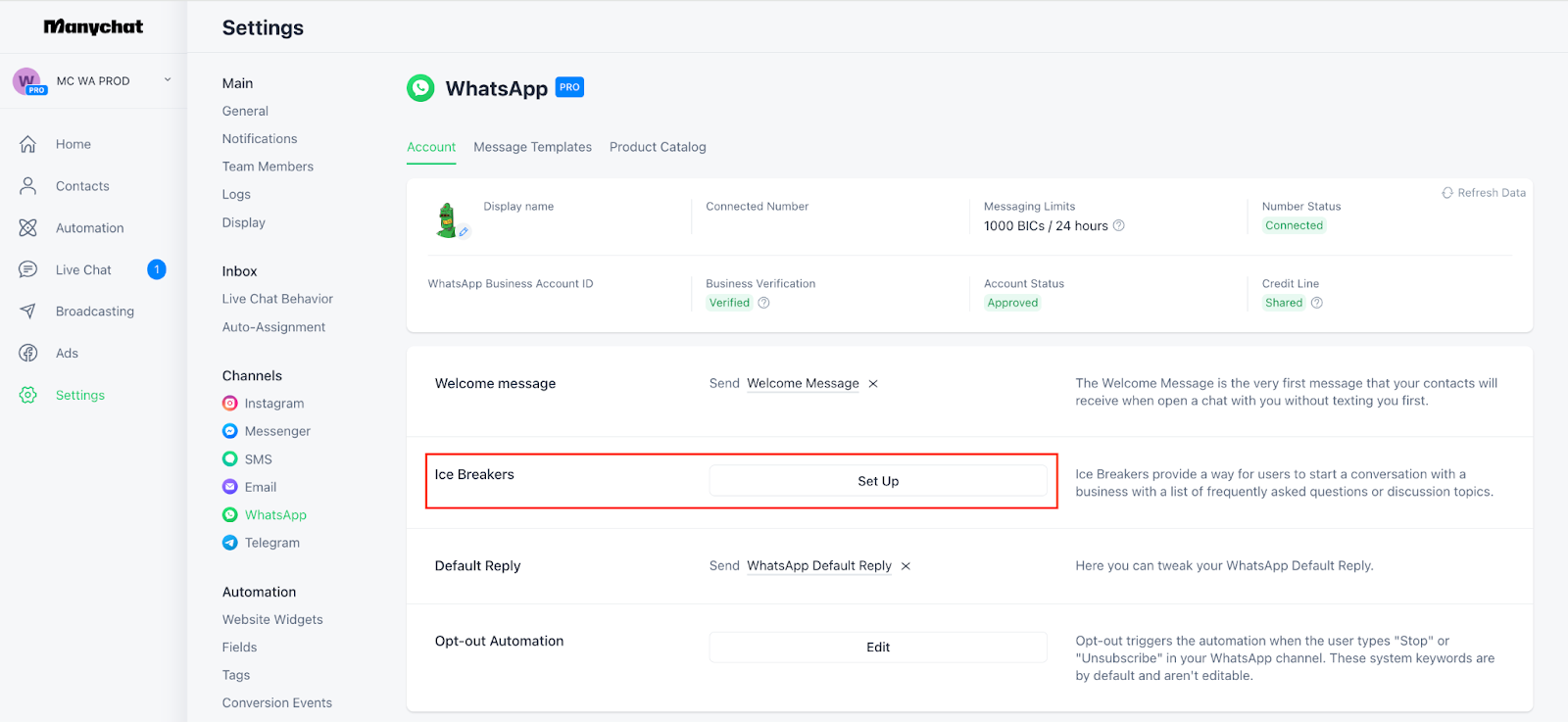Click help icon beside Shared credit line
1568x722 pixels.
tap(1317, 303)
